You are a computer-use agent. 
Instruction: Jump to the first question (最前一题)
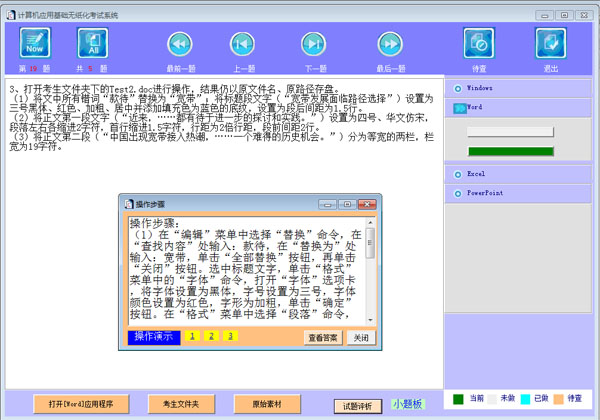click(x=180, y=44)
